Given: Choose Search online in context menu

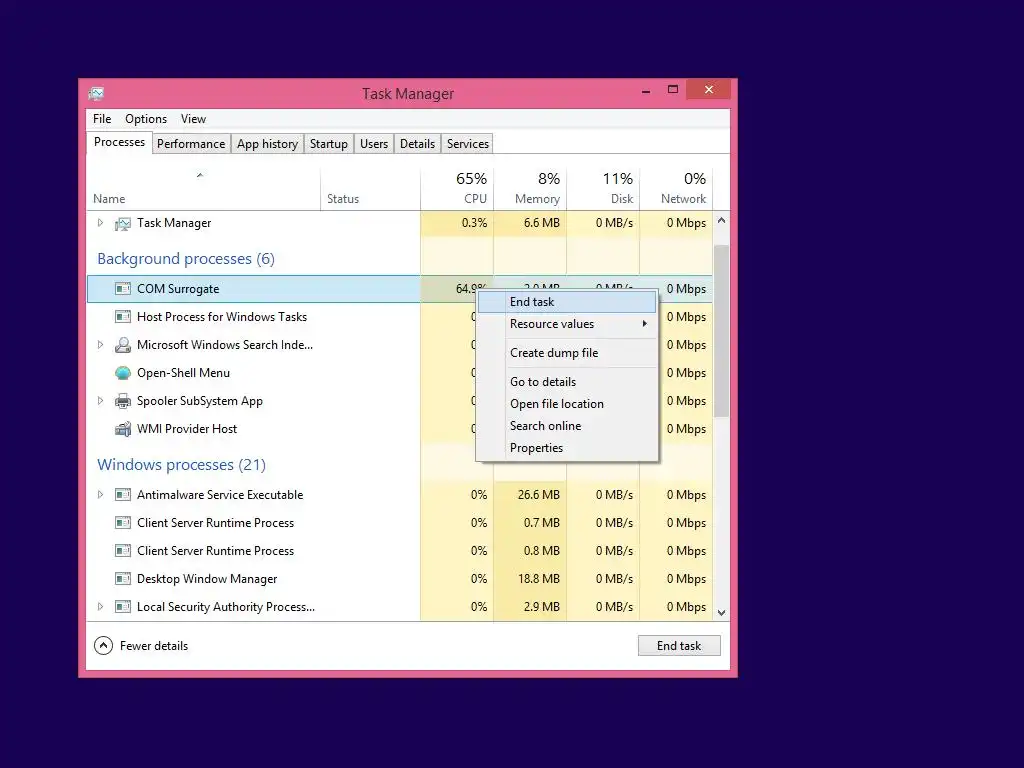Looking at the screenshot, I should 567,426.
